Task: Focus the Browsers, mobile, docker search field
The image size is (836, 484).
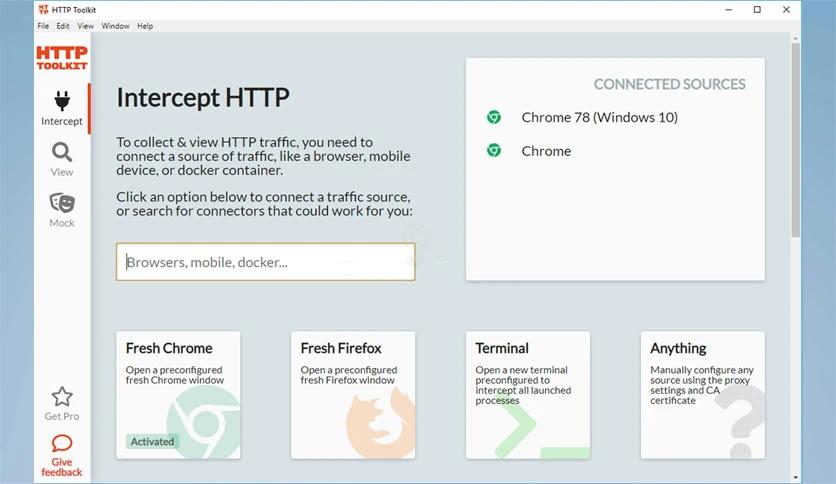Action: point(265,262)
